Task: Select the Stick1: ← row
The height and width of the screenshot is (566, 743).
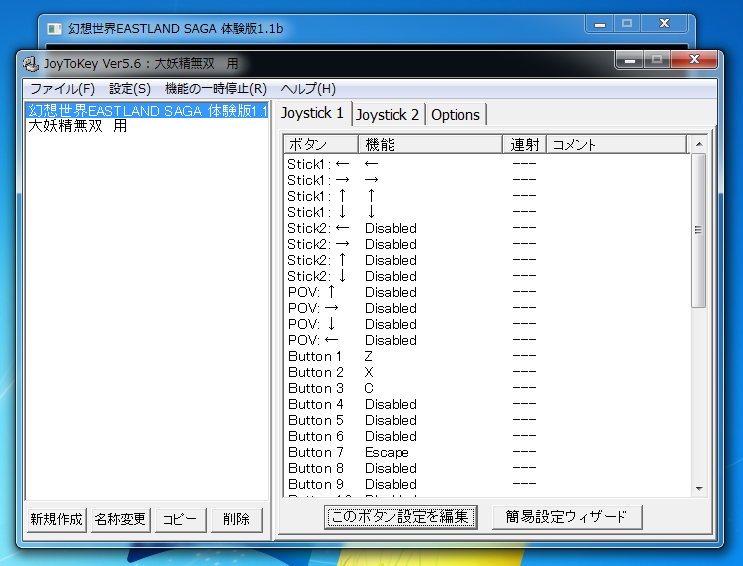Action: (487, 164)
